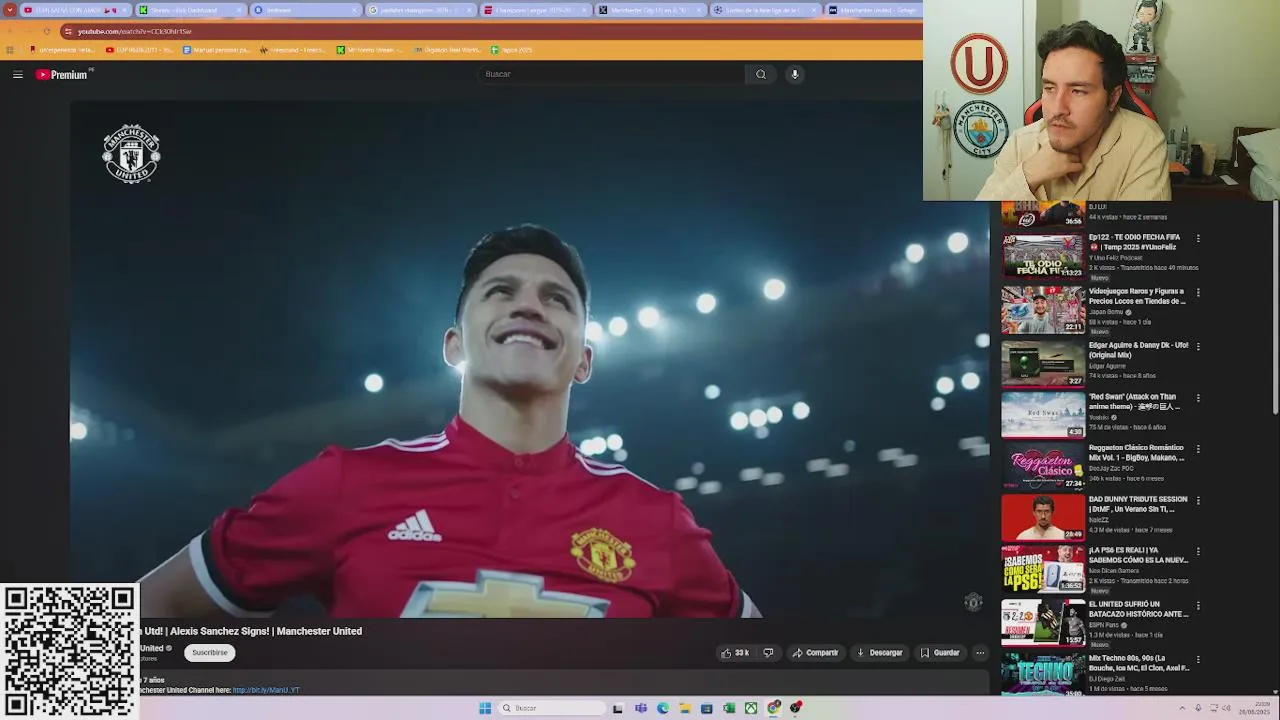Open options menu for La PS6 es real video
This screenshot has width=1280, height=720.
(x=1198, y=552)
